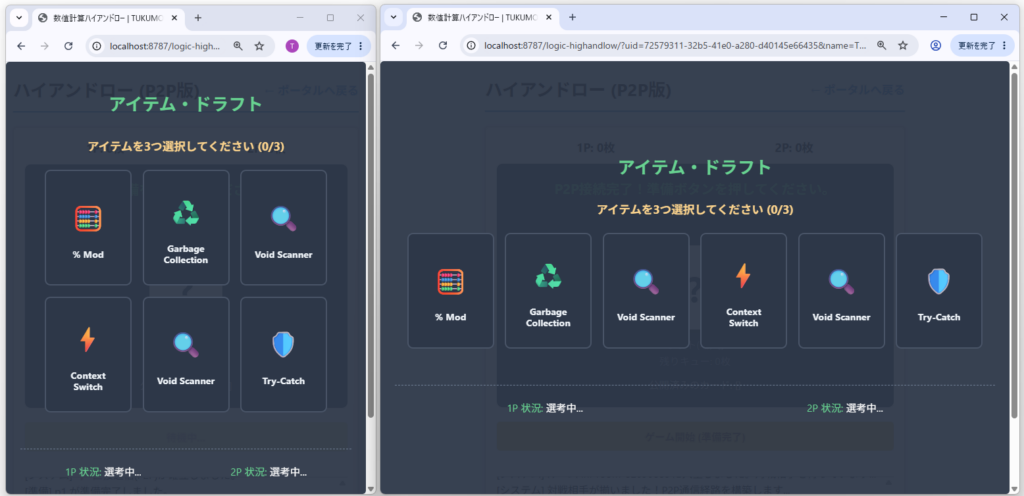The width and height of the screenshot is (1024, 496).
Task: Open a new tab in right window
Action: point(573,18)
